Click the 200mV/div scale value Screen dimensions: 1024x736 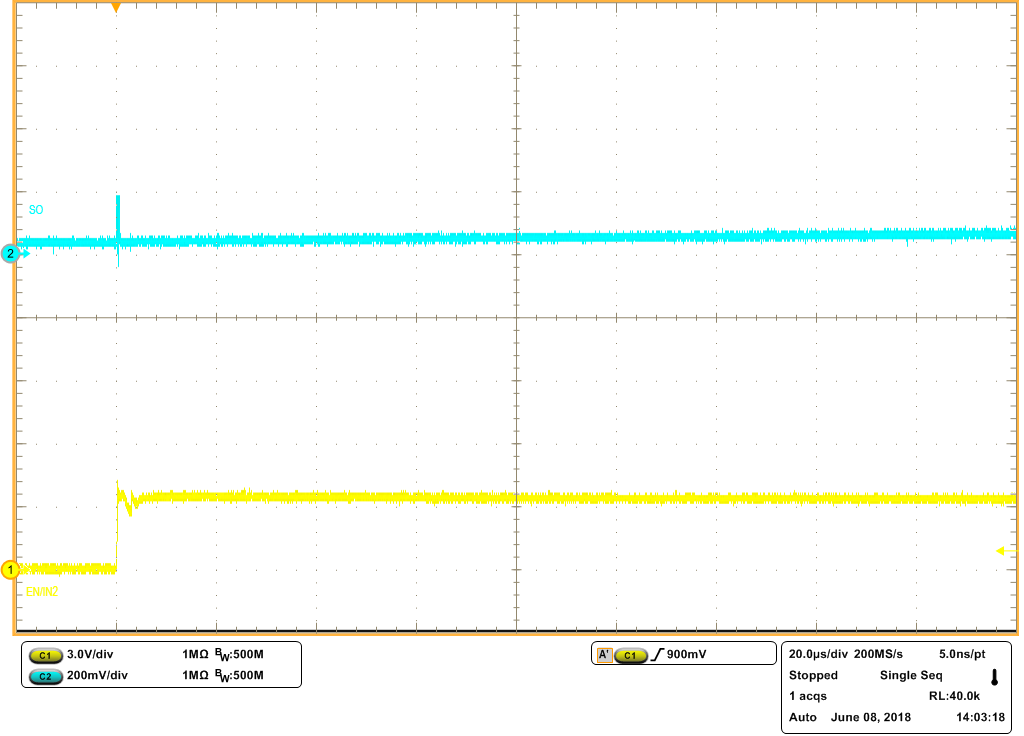(97, 675)
